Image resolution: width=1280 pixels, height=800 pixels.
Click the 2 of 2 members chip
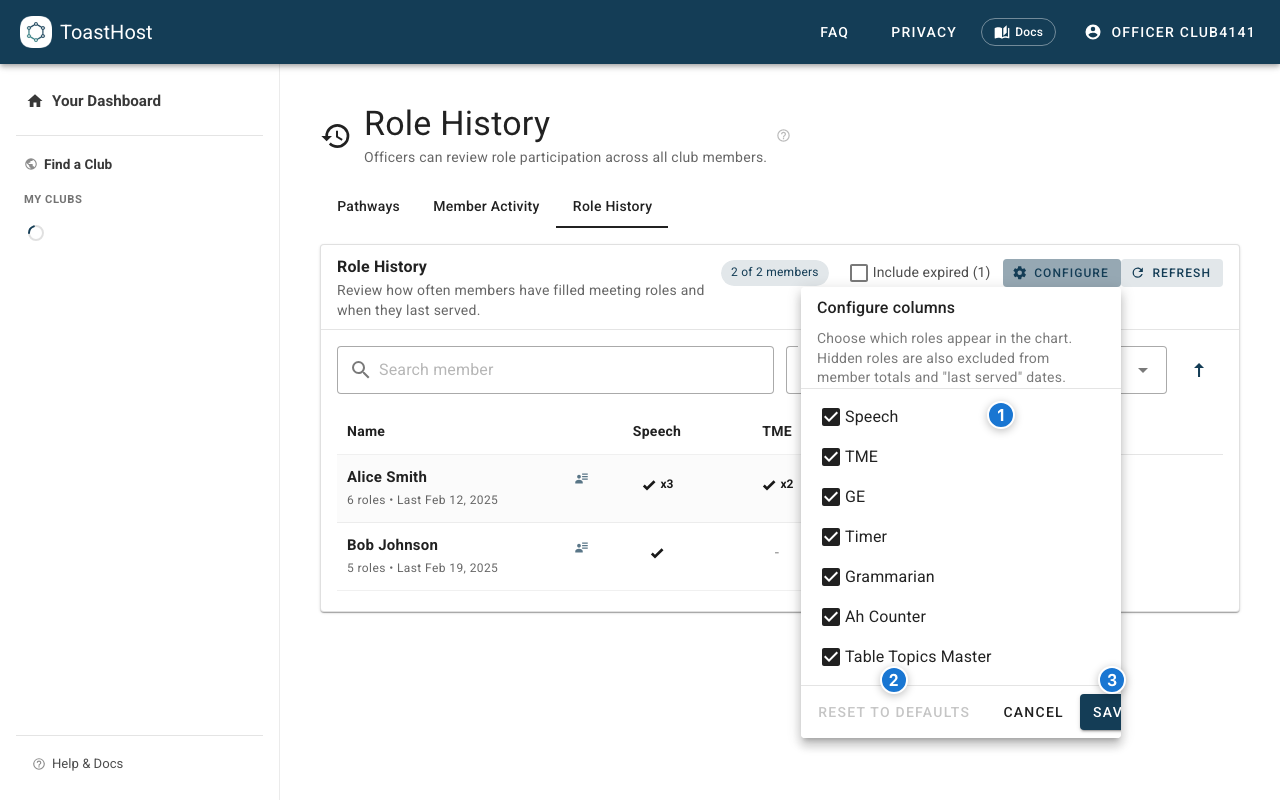[x=774, y=272]
